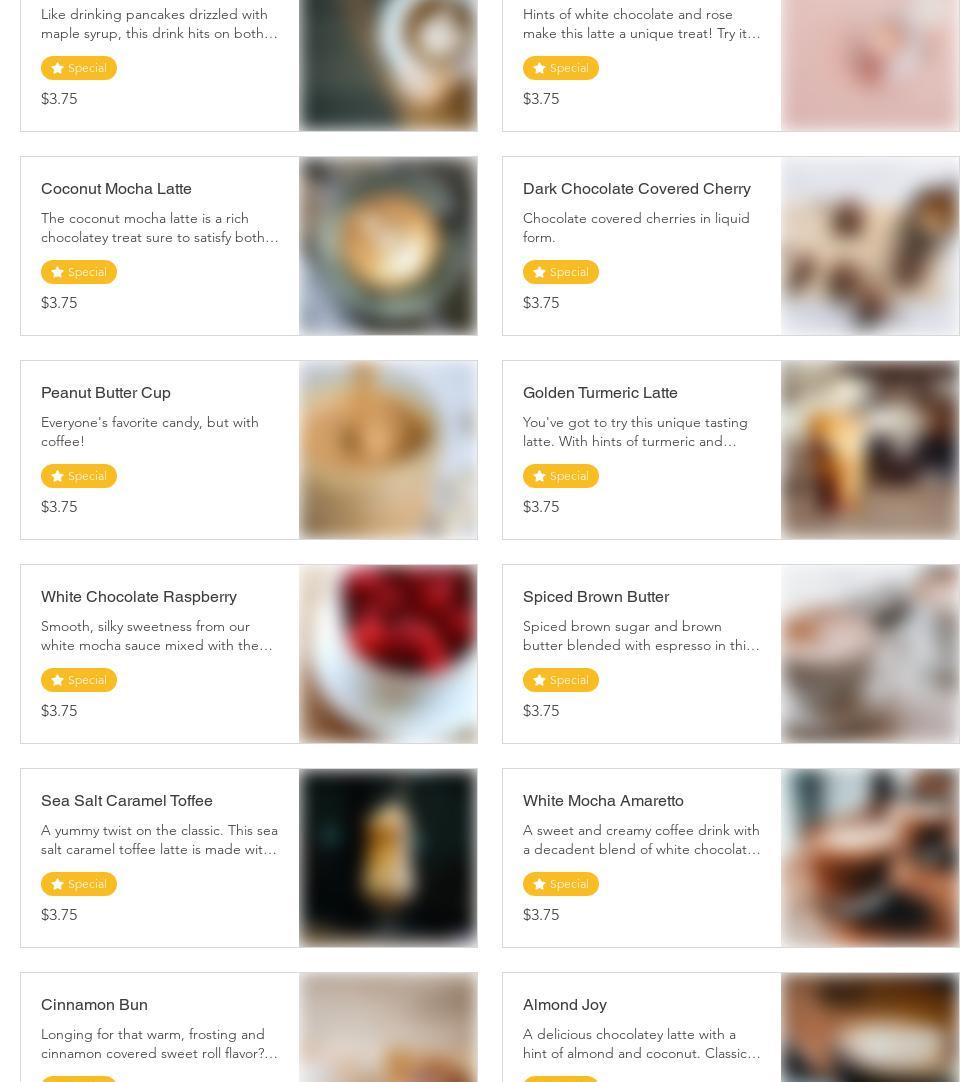965x1082 pixels.
Task: Click the star icon on Coconut Mocha Latte's Special badge
Action: tap(57, 272)
